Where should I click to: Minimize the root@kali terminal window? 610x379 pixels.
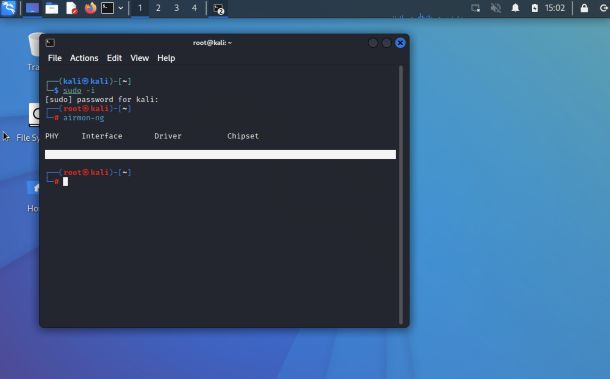point(373,43)
